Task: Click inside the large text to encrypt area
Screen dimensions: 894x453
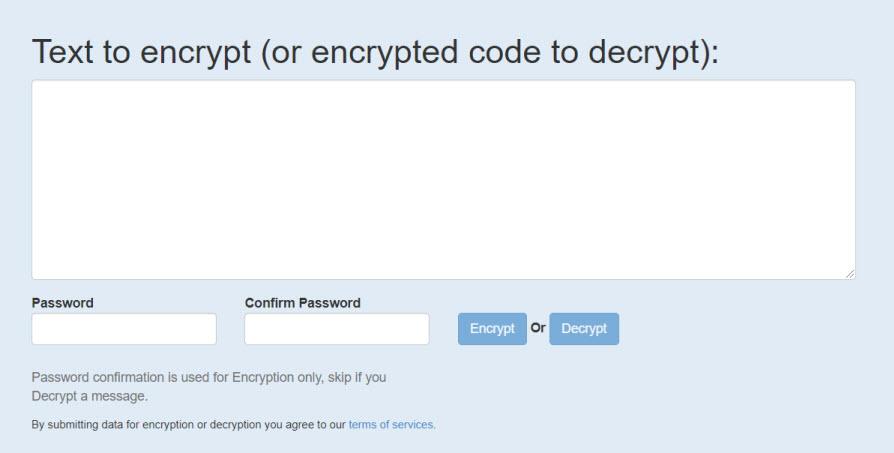Action: coord(443,179)
